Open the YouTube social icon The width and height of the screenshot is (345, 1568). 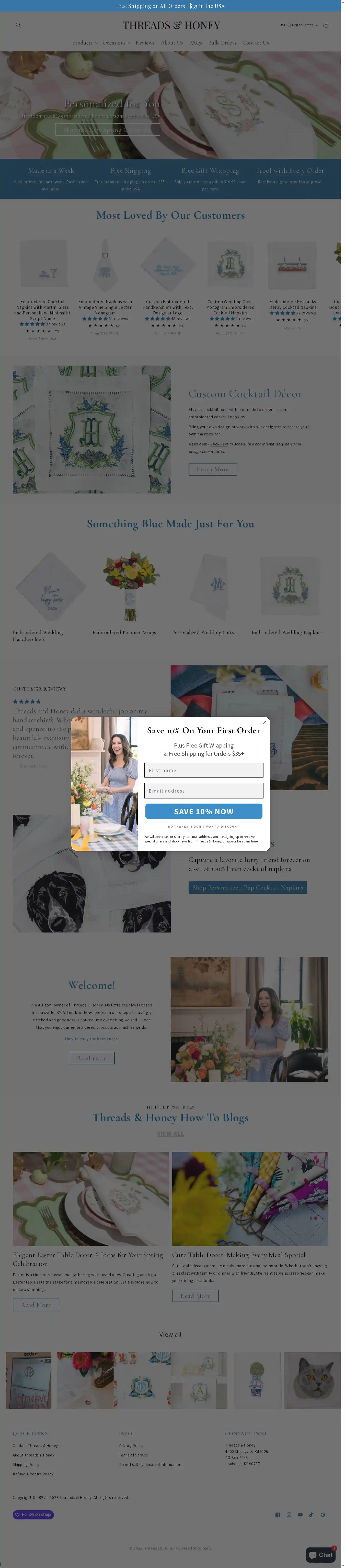[x=300, y=1515]
